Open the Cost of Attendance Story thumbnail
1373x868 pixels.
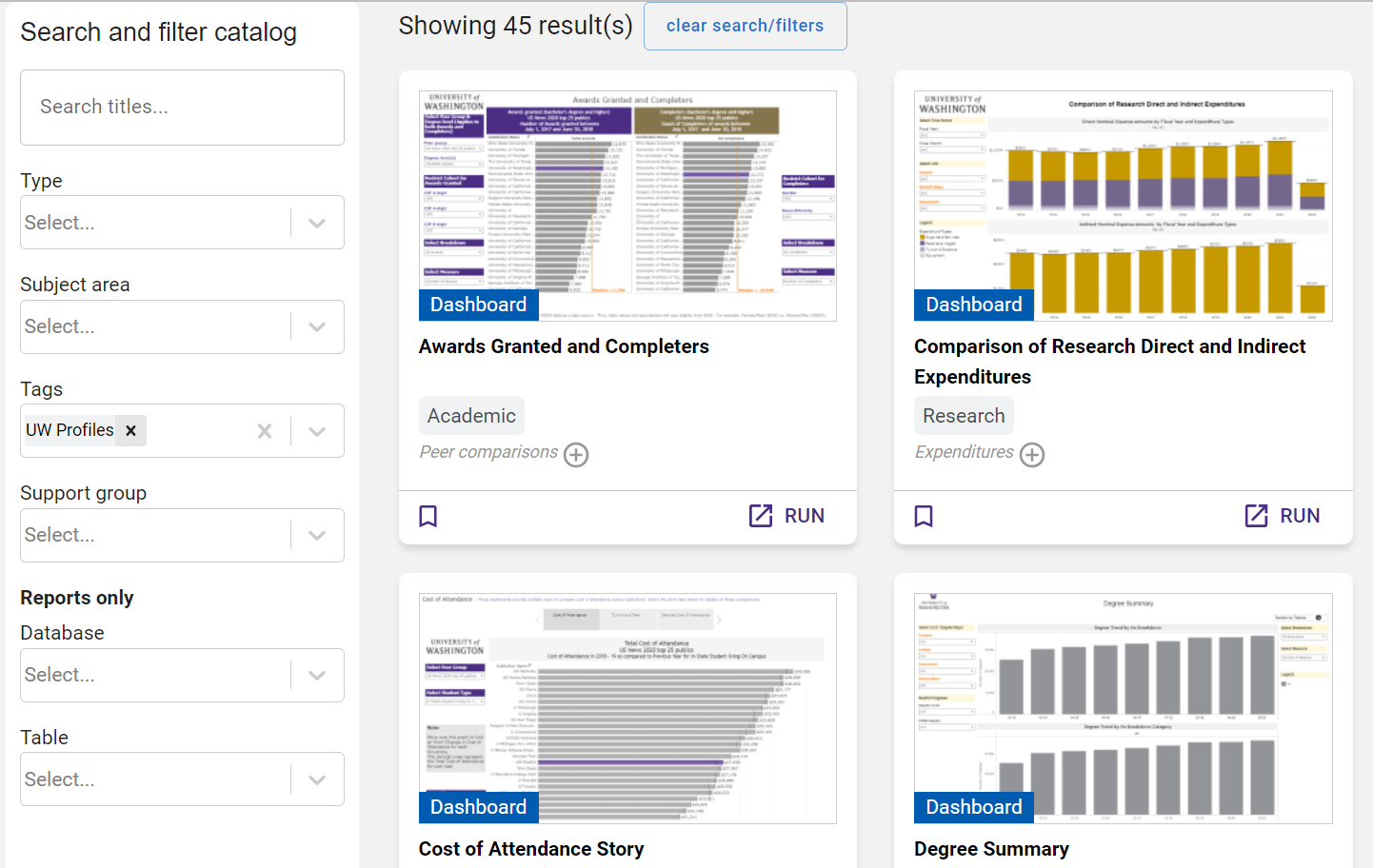(627, 708)
